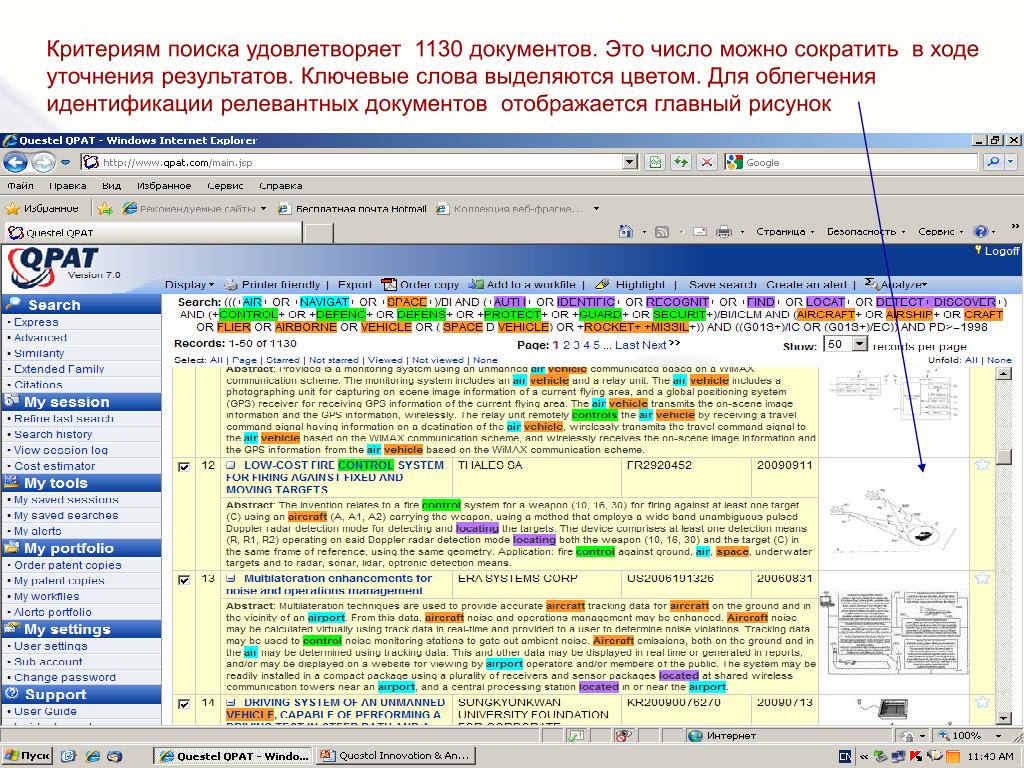Start the search with the magnifier icon
Image resolution: width=1024 pixels, height=768 pixels.
tap(993, 162)
